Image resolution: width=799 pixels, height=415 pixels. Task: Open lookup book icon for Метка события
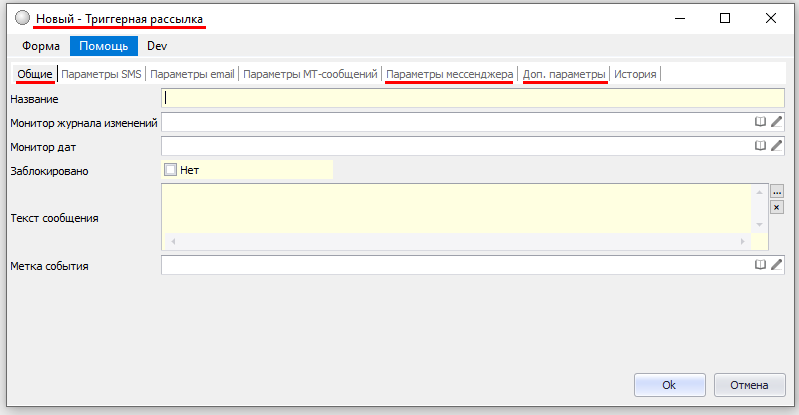[760, 265]
